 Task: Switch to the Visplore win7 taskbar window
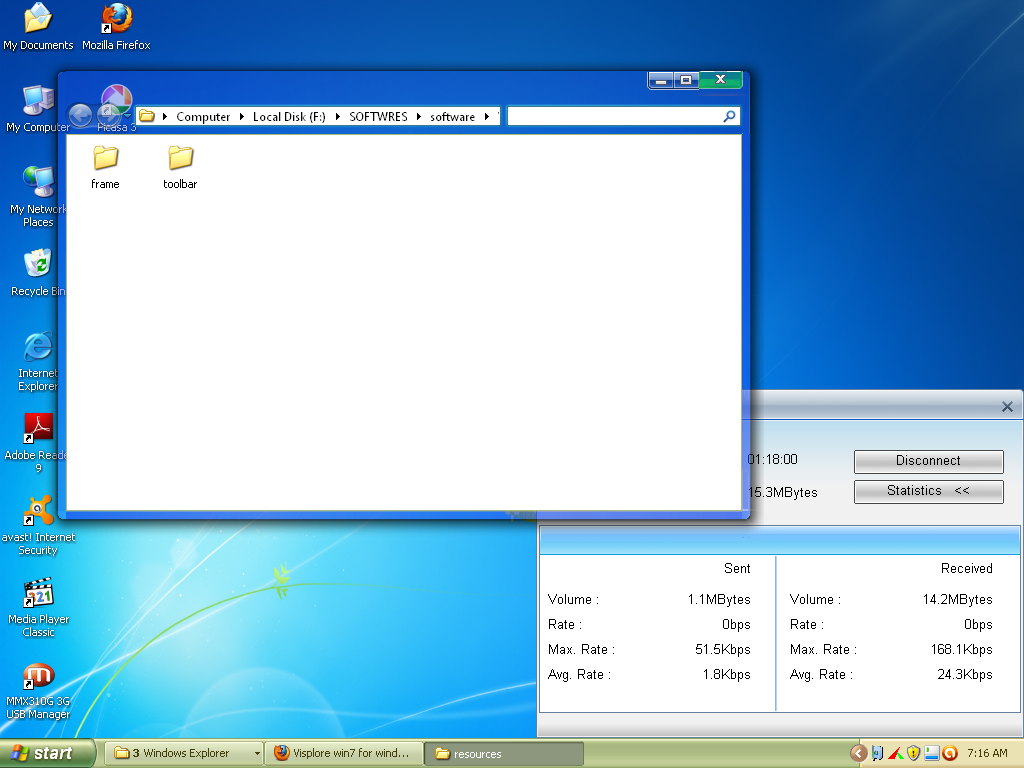point(345,753)
